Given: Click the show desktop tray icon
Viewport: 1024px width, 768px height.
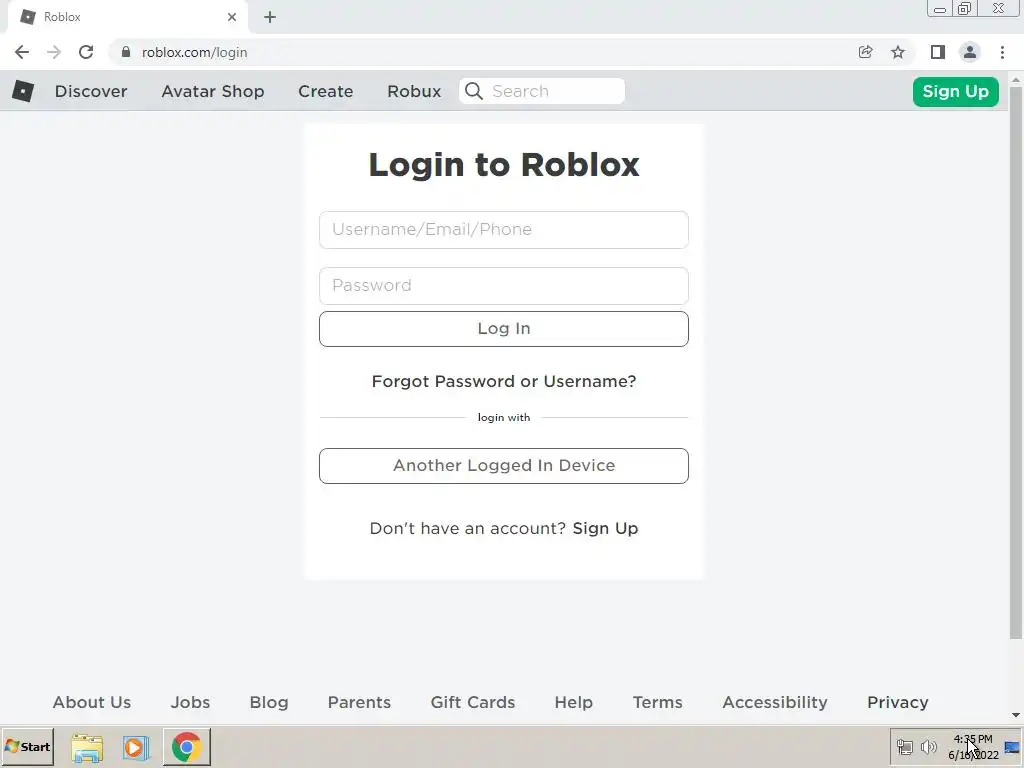Looking at the screenshot, I should (x=1012, y=747).
